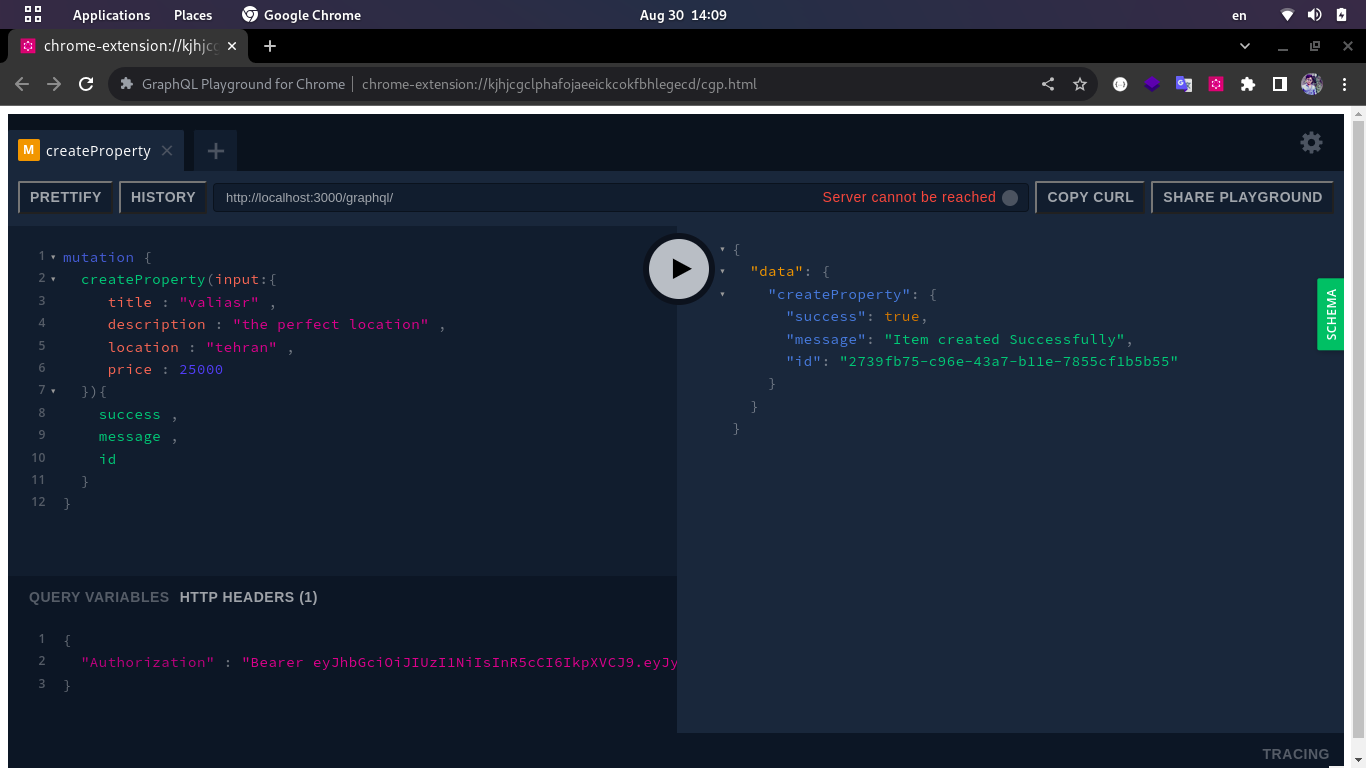The image size is (1366, 768).
Task: Switch to HTTP HEADERS tab
Action: tap(248, 597)
